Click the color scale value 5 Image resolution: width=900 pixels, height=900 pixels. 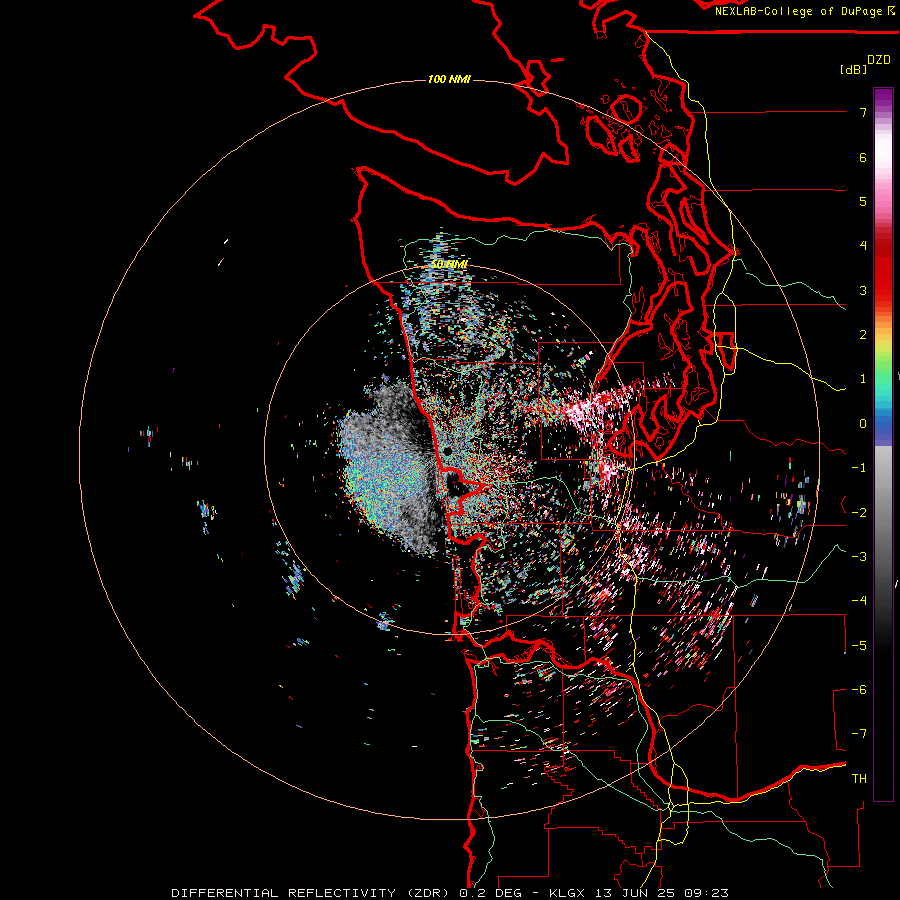[863, 201]
